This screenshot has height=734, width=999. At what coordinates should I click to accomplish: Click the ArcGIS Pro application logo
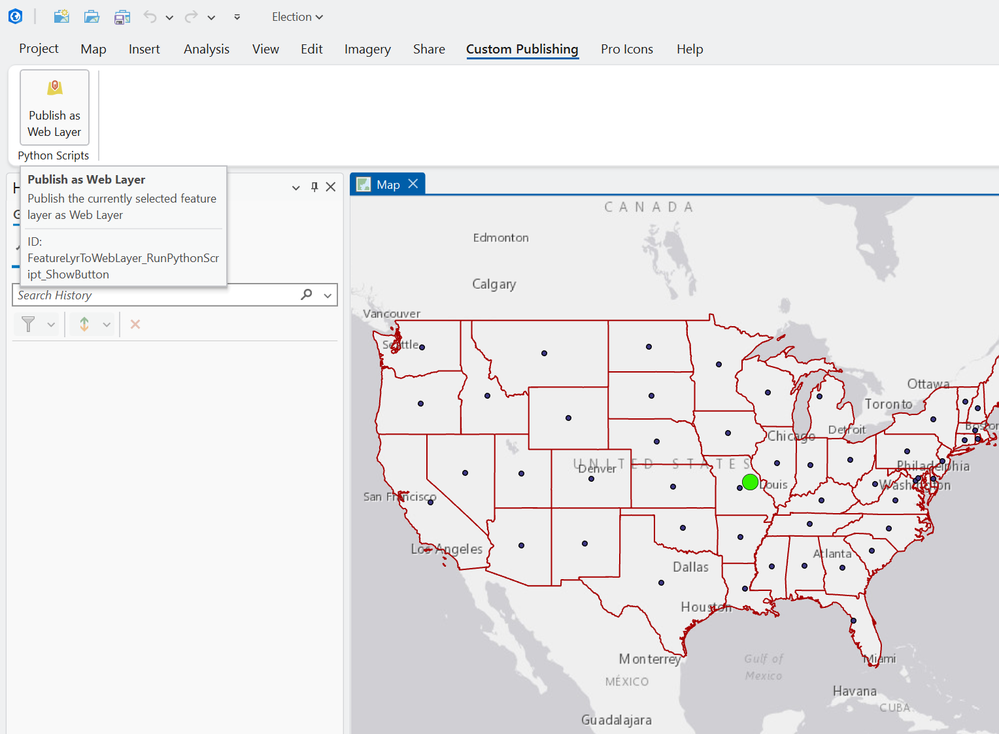point(15,17)
